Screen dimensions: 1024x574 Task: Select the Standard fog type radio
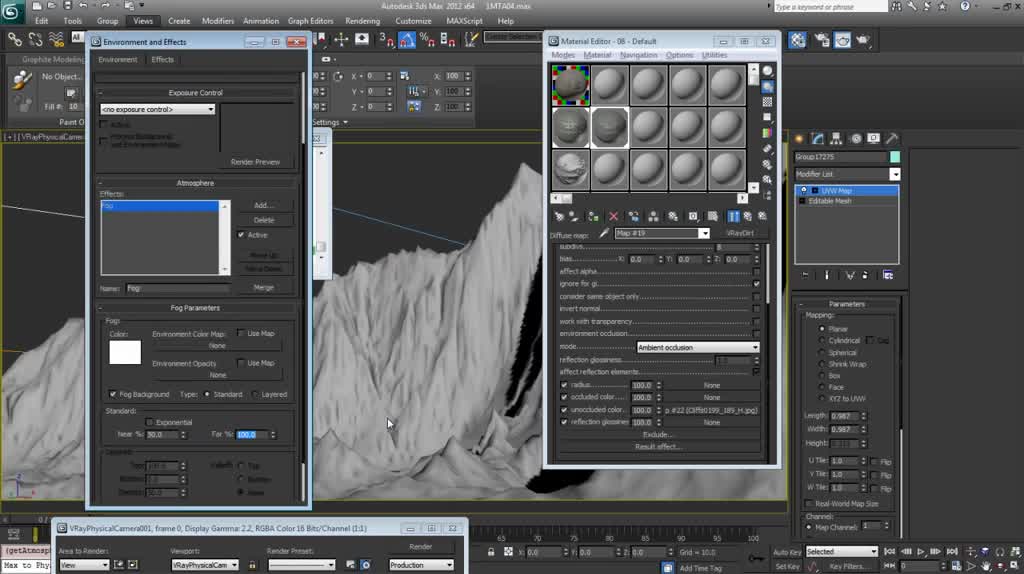[x=207, y=394]
